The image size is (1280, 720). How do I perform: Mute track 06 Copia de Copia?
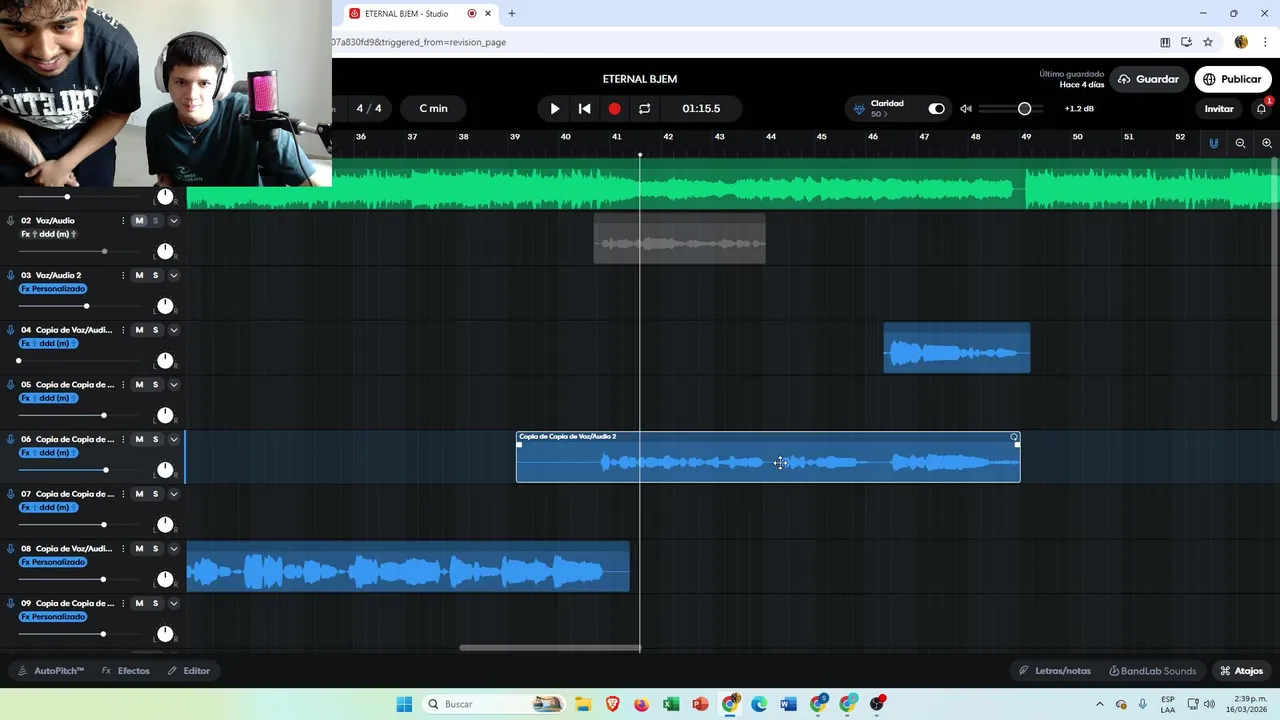coord(139,439)
